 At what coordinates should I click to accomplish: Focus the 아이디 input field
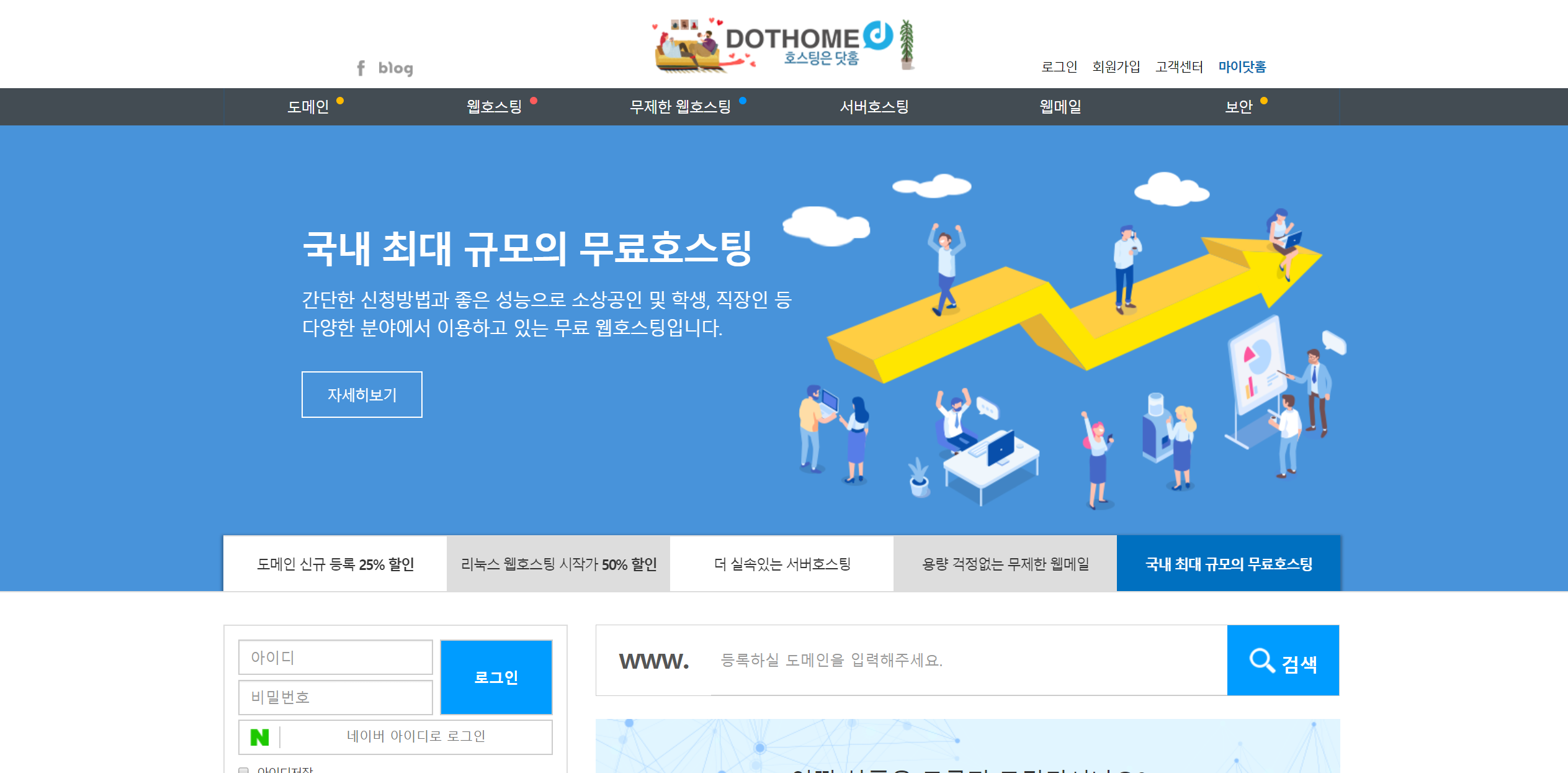tap(335, 657)
